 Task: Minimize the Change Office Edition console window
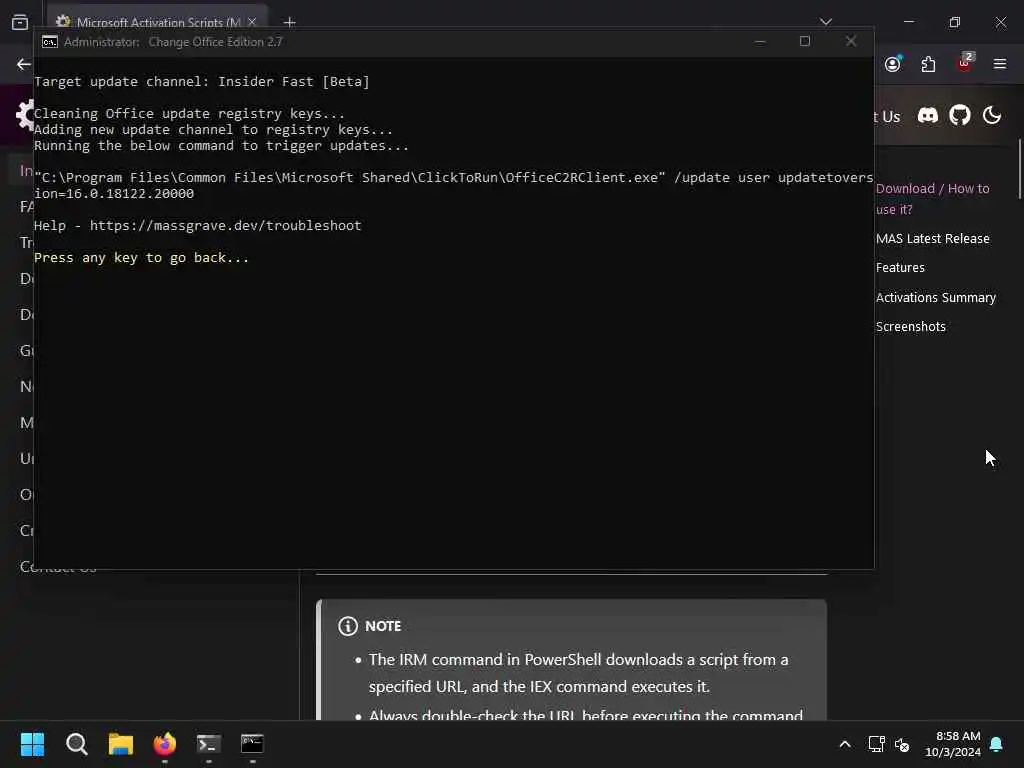[x=760, y=41]
